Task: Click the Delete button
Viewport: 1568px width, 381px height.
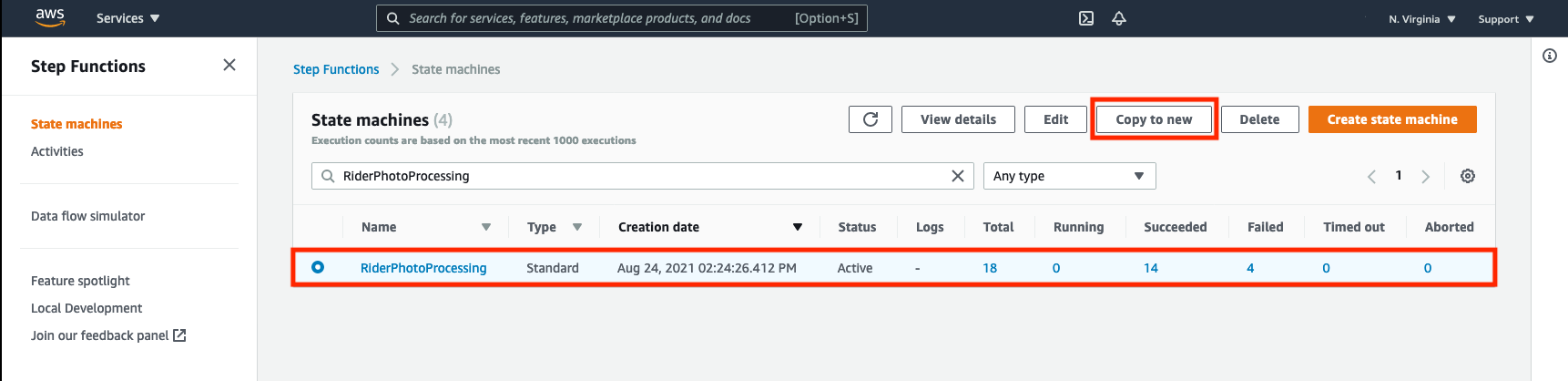Action: (x=1259, y=119)
